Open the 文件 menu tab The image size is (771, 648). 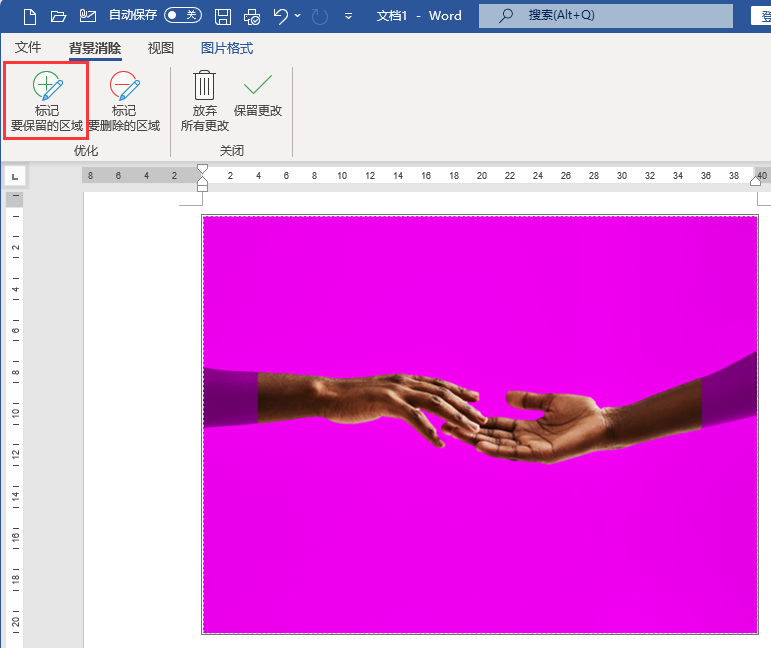(28, 47)
